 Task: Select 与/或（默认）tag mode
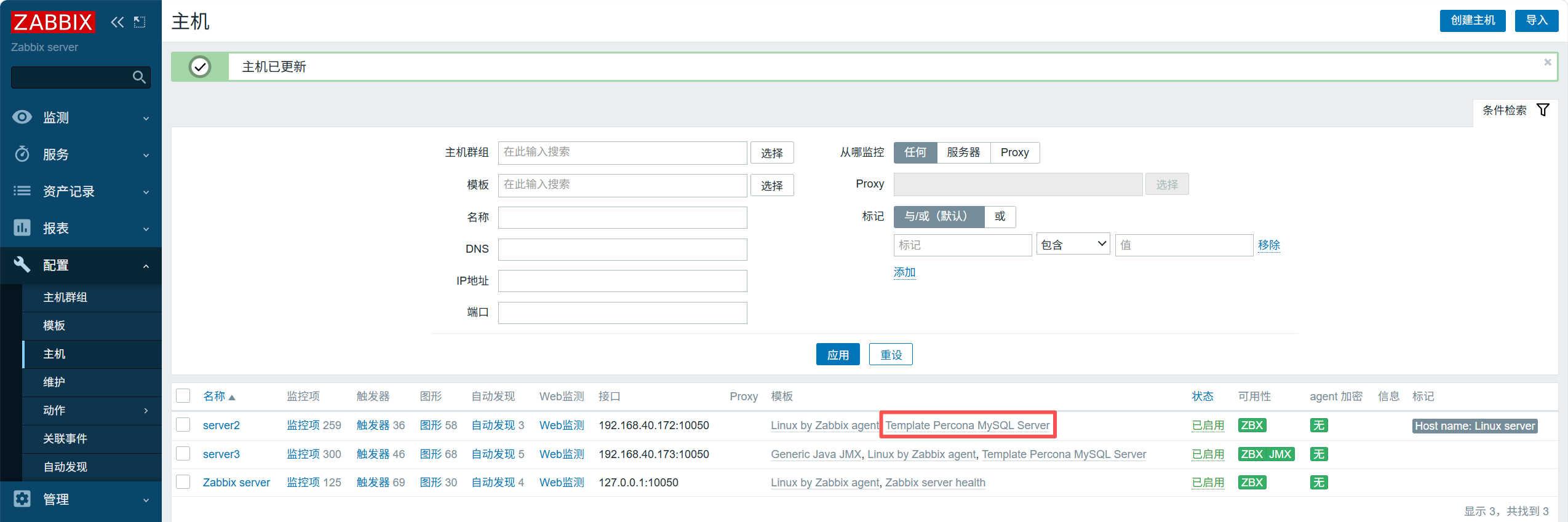coord(939,216)
